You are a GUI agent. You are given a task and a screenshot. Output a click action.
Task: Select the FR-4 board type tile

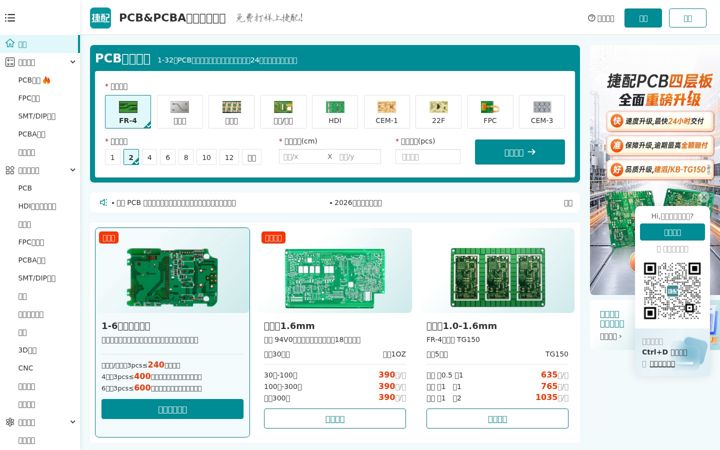click(128, 112)
